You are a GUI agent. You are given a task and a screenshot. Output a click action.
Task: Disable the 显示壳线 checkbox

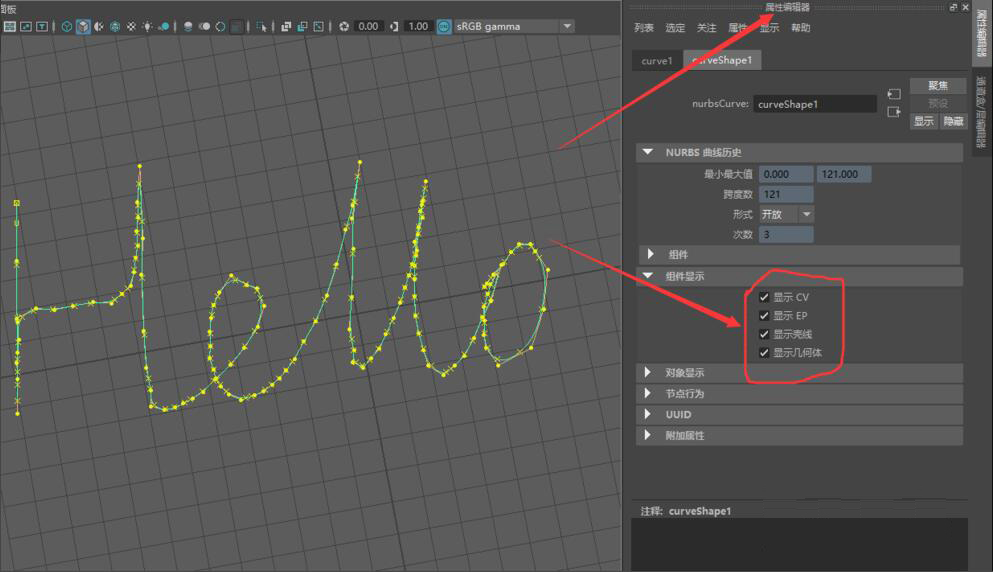[x=764, y=334]
